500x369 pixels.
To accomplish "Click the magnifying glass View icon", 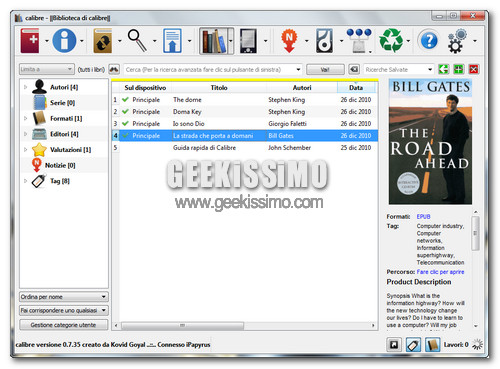I will 137,41.
